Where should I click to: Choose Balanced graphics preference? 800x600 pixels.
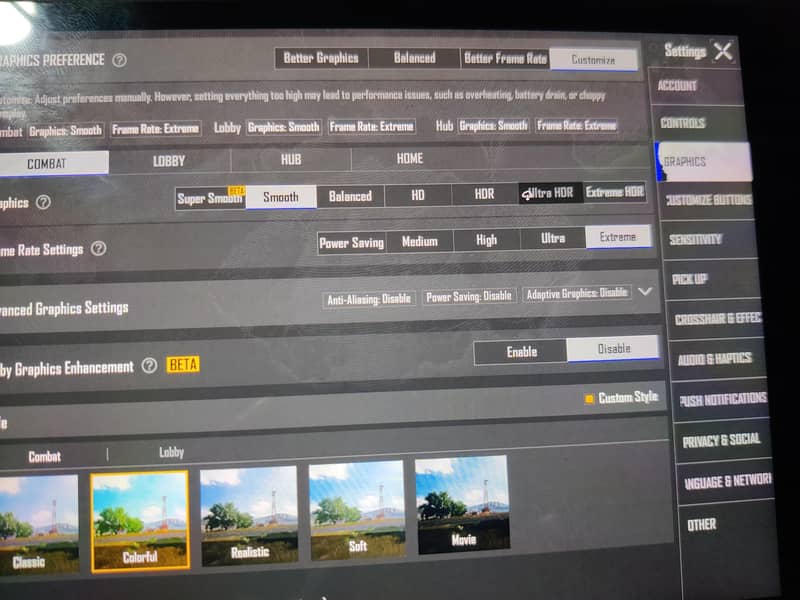[x=414, y=58]
